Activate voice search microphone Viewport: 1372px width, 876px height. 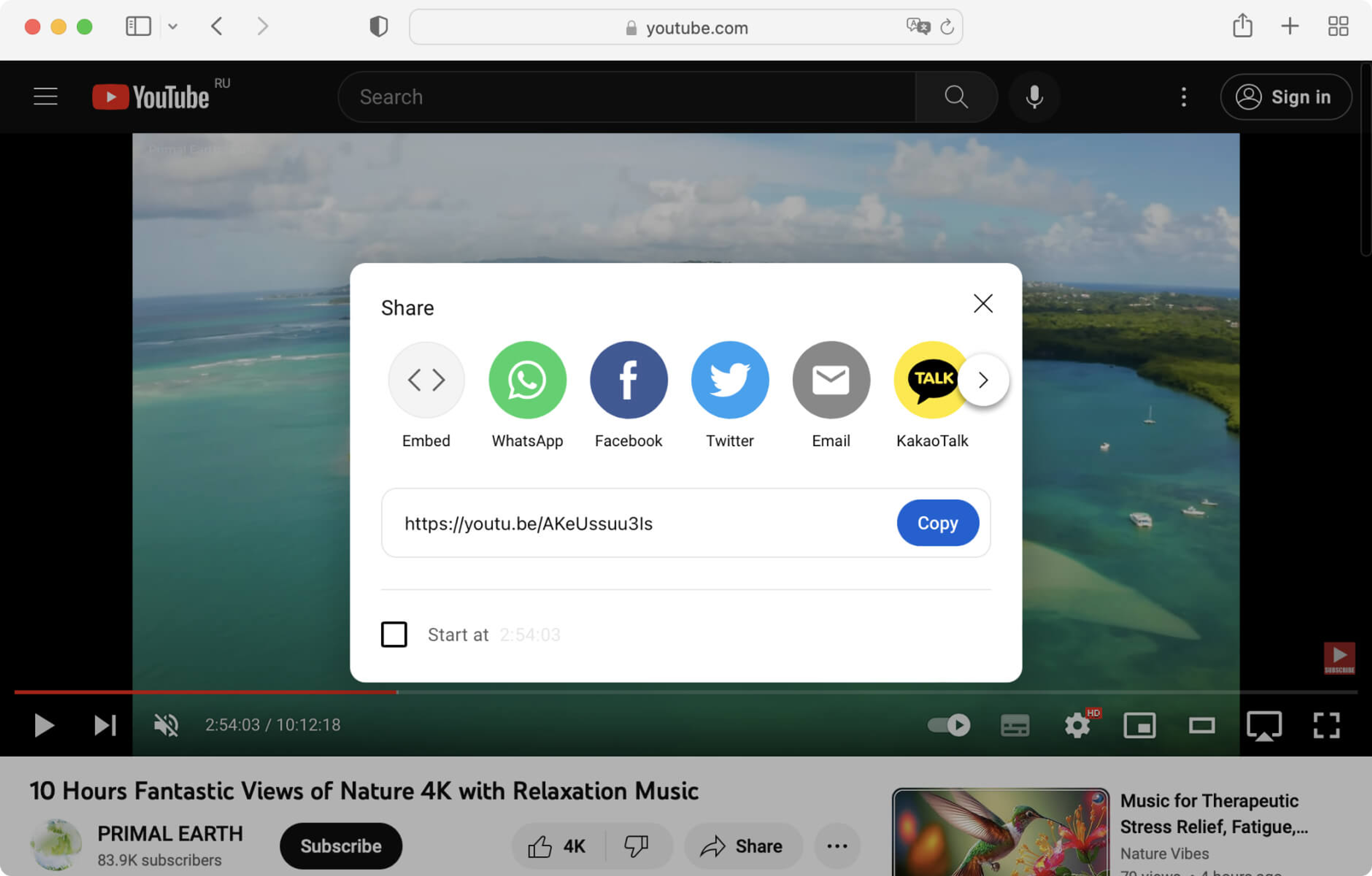1034,97
